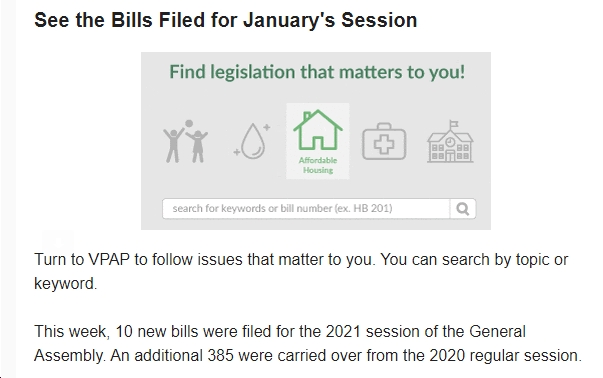Select the first-aid kit health care icon
The height and width of the screenshot is (378, 603).
[x=384, y=141]
